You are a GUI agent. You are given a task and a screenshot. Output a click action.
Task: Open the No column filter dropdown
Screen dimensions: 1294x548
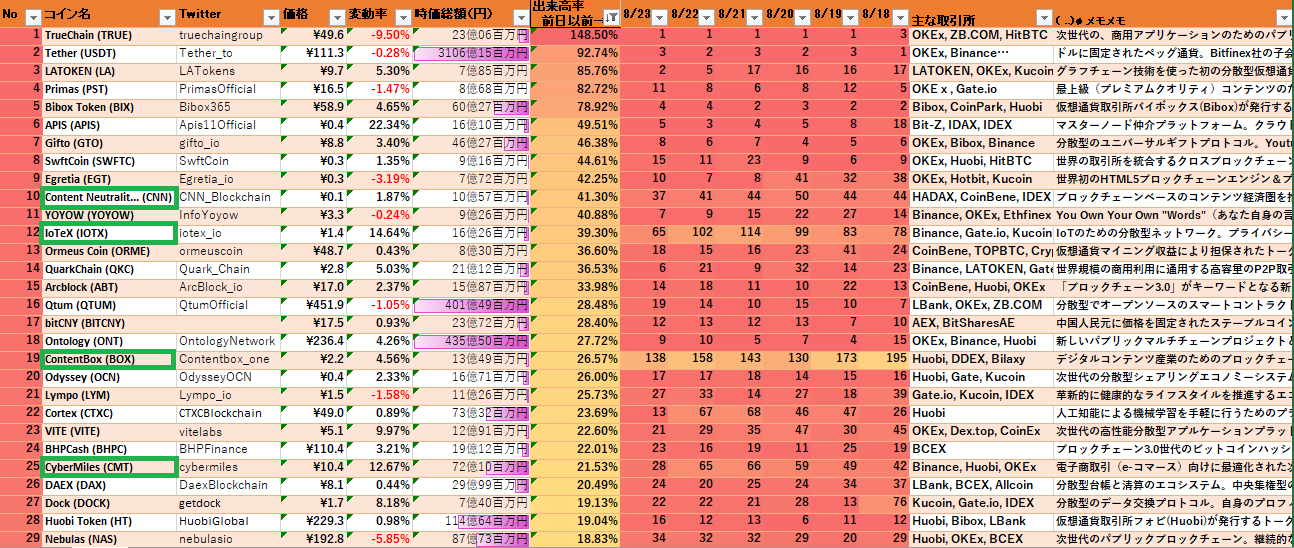coord(33,17)
